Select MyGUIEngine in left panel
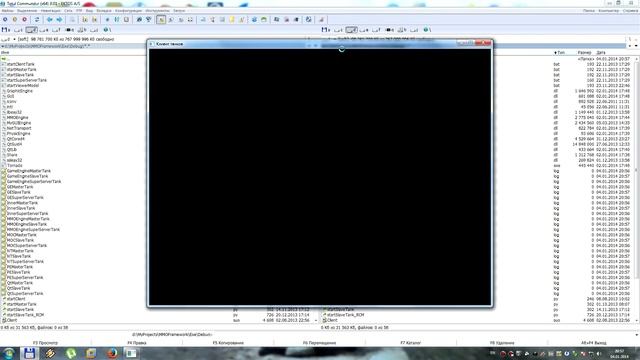 click(x=19, y=122)
